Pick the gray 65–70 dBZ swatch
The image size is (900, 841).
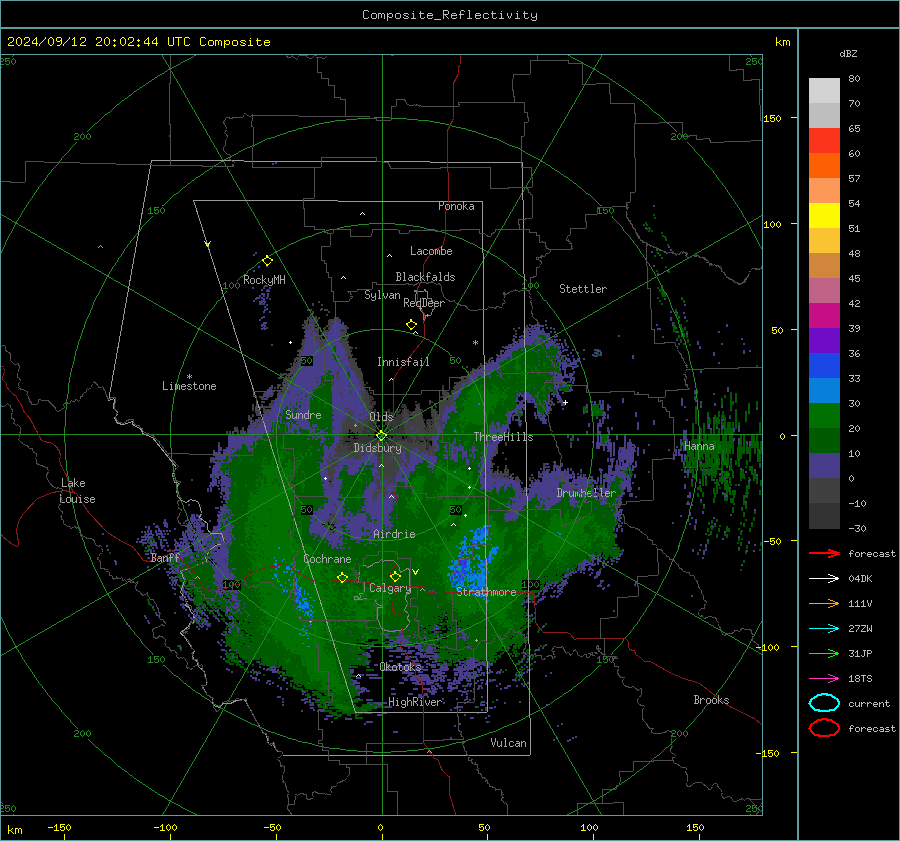point(824,115)
